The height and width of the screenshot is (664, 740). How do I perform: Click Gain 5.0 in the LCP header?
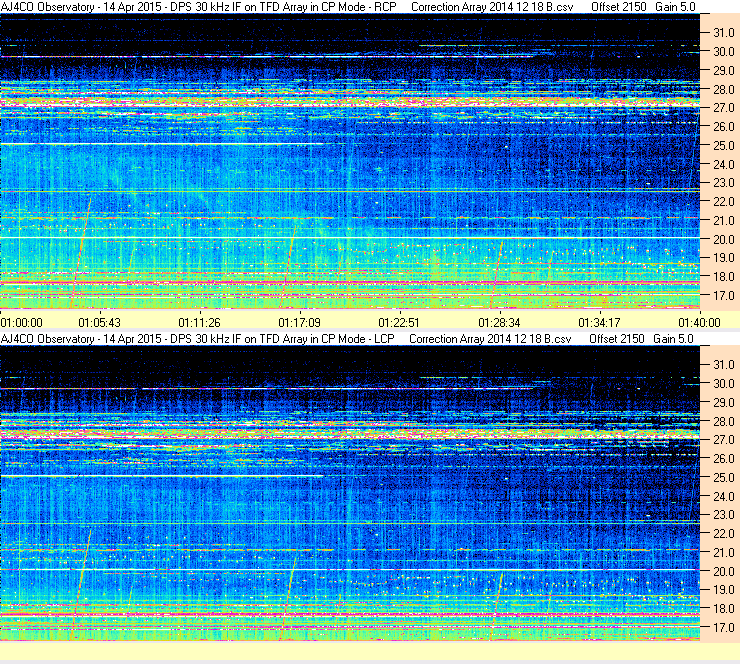[x=673, y=339]
